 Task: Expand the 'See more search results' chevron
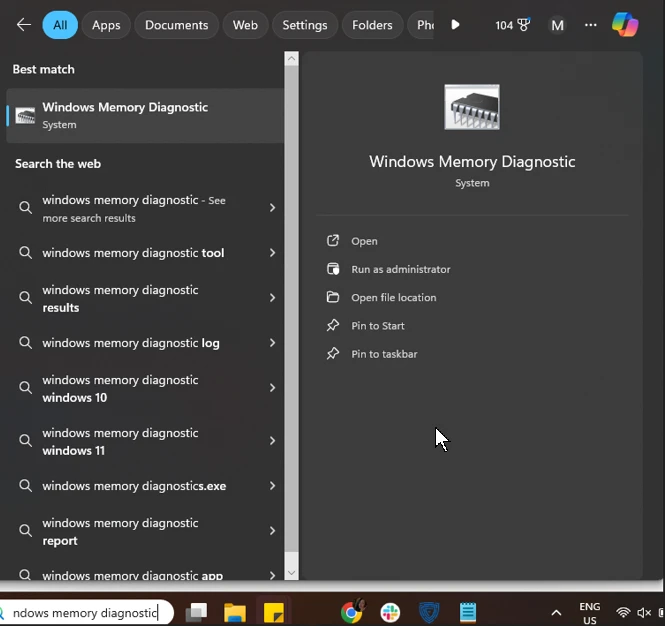pos(272,207)
